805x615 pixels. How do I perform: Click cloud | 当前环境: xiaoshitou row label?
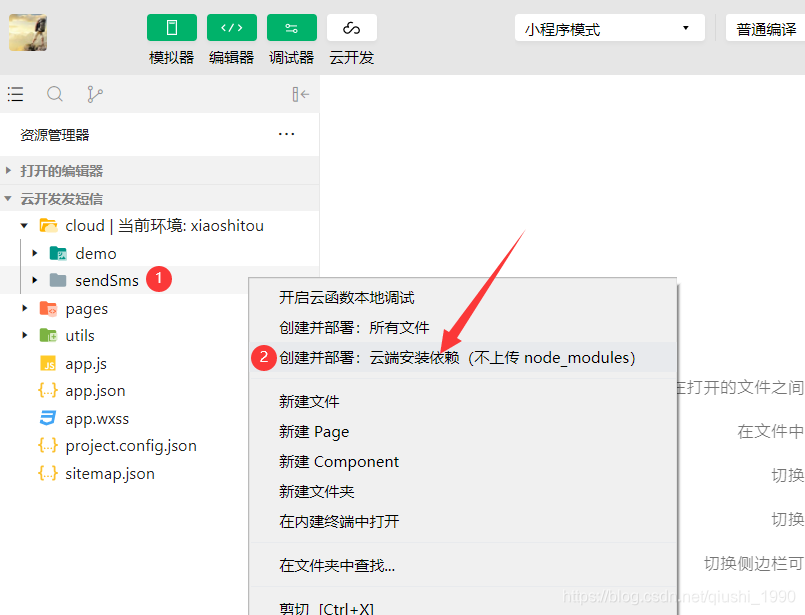click(x=164, y=226)
